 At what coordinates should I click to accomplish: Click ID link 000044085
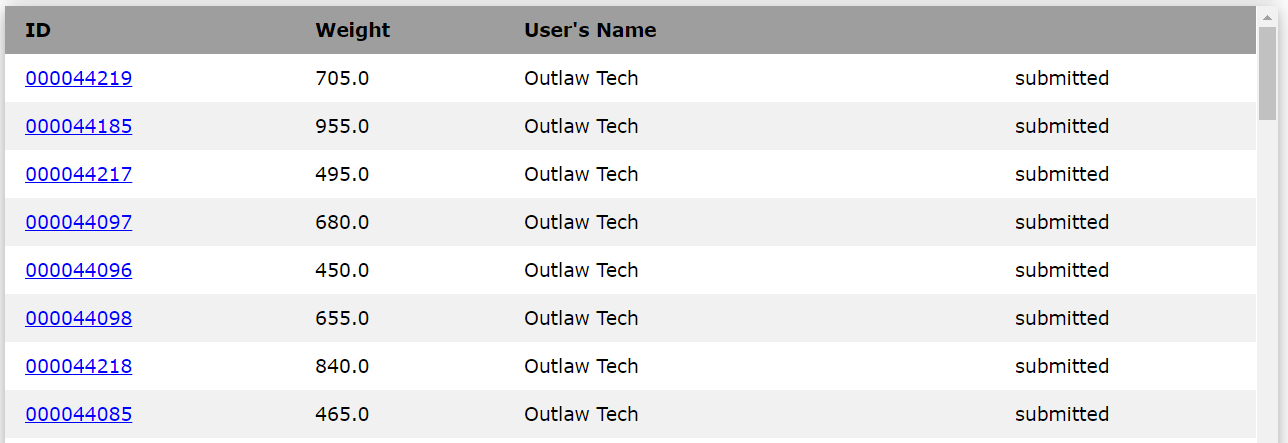pyautogui.click(x=78, y=414)
